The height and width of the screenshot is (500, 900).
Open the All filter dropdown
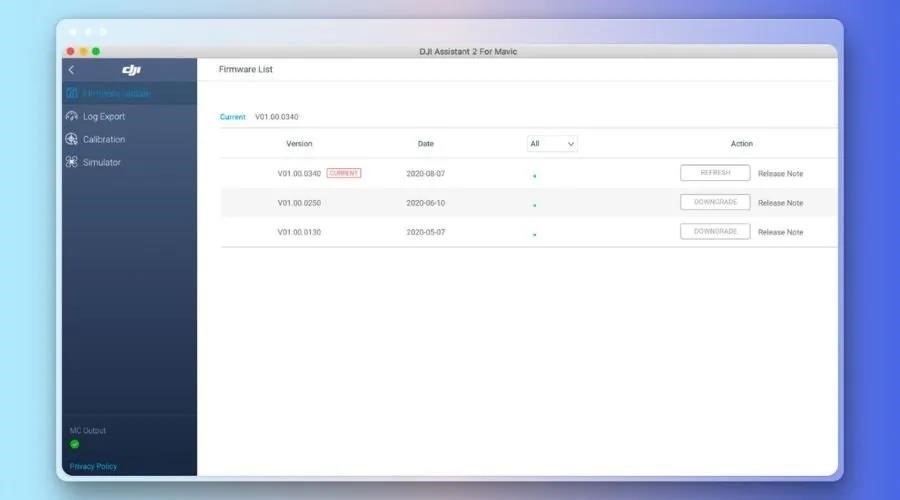[x=552, y=144]
